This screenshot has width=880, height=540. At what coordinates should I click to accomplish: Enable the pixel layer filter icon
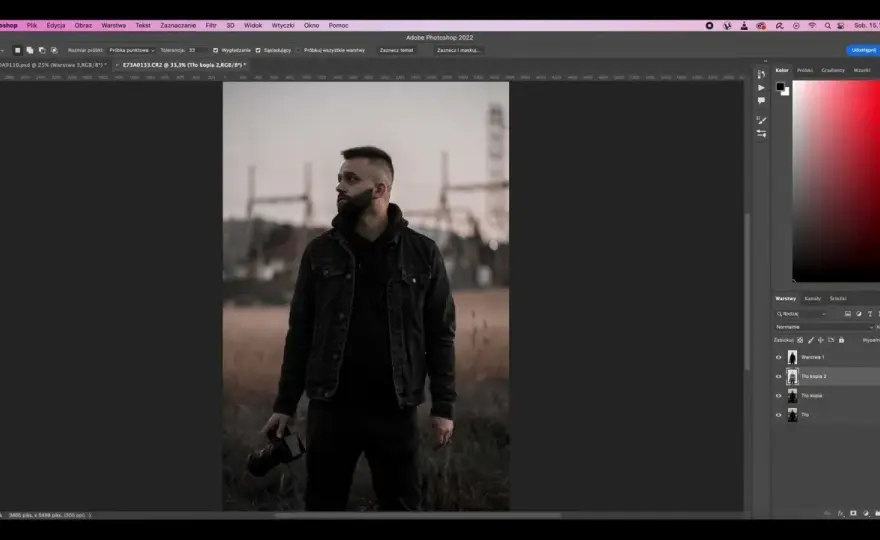click(847, 314)
